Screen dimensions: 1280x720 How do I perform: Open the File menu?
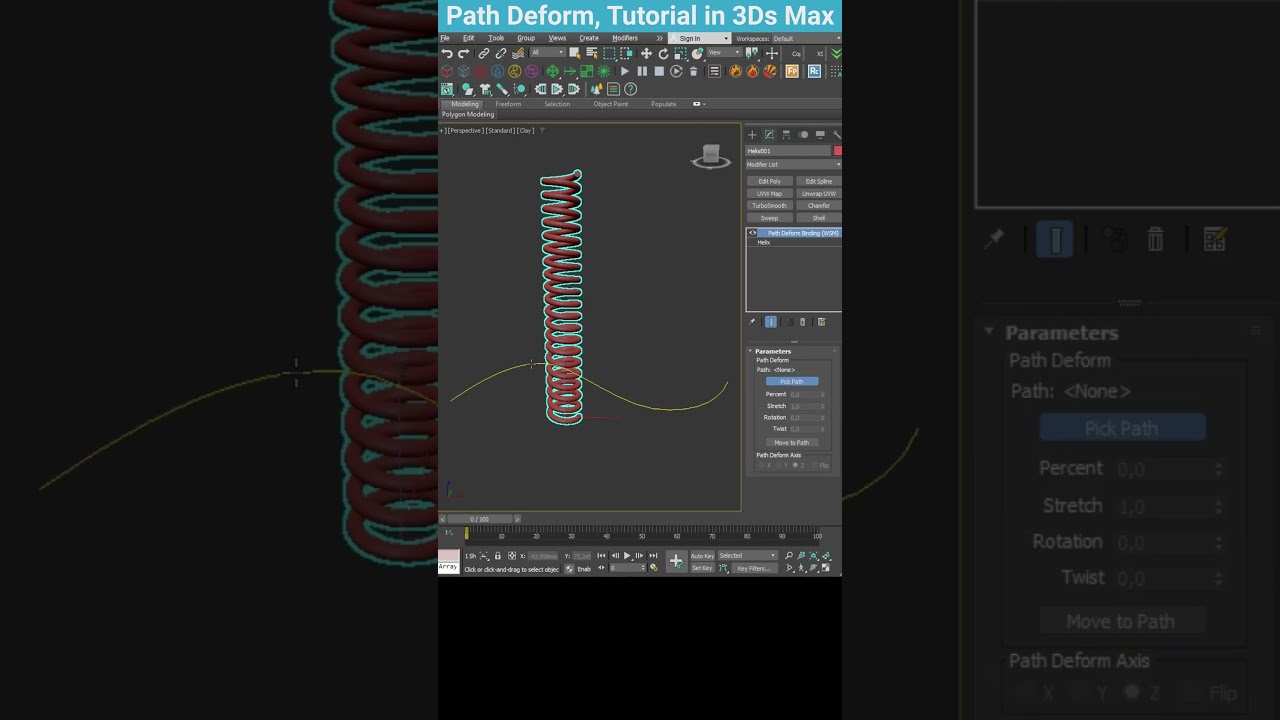coord(444,38)
